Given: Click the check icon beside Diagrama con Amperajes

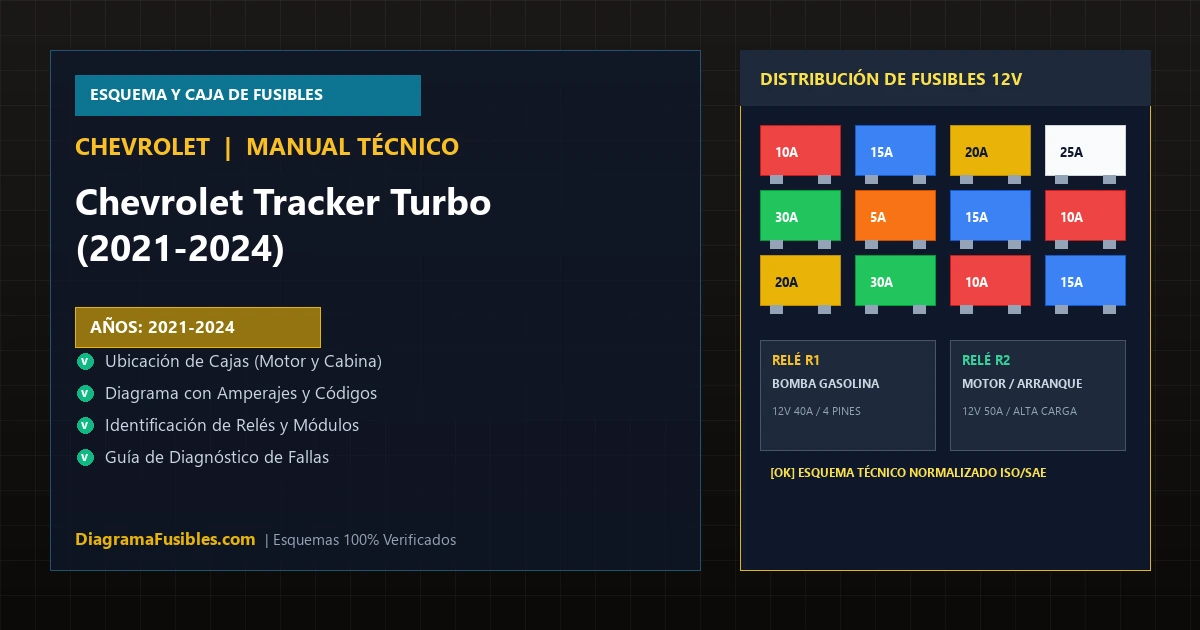Looking at the screenshot, I should pyautogui.click(x=85, y=394).
